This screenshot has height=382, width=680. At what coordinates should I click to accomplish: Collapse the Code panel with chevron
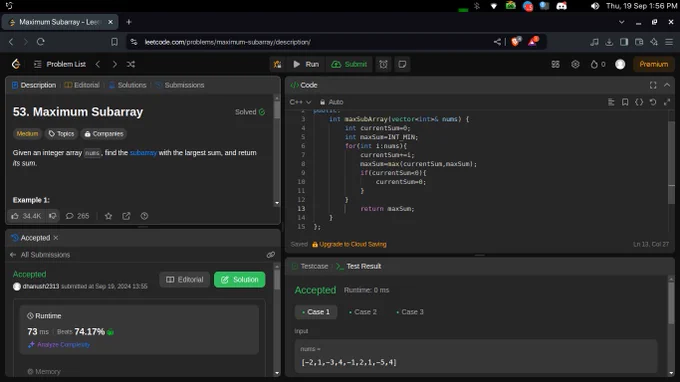click(667, 85)
